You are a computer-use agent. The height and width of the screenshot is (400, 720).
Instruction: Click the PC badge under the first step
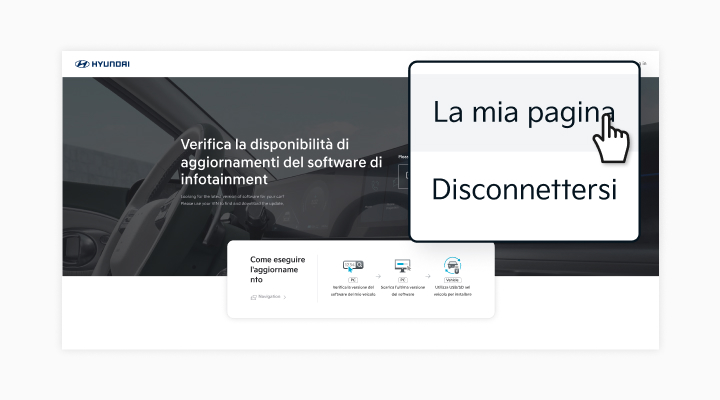coord(352,281)
